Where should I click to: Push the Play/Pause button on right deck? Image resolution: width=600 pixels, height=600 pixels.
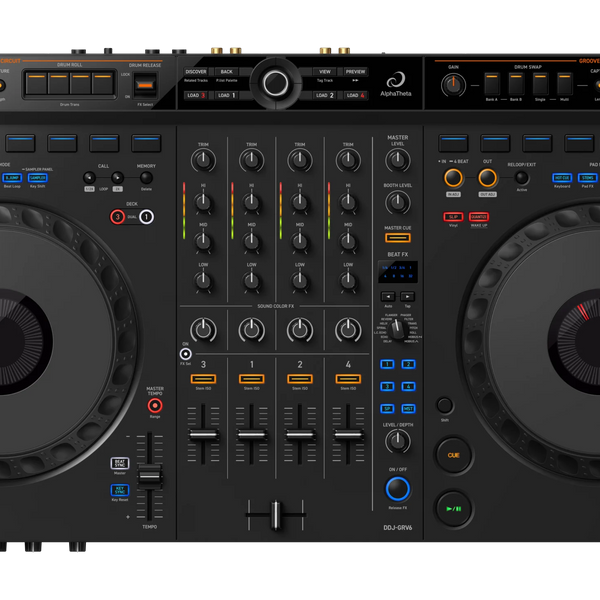tap(454, 509)
